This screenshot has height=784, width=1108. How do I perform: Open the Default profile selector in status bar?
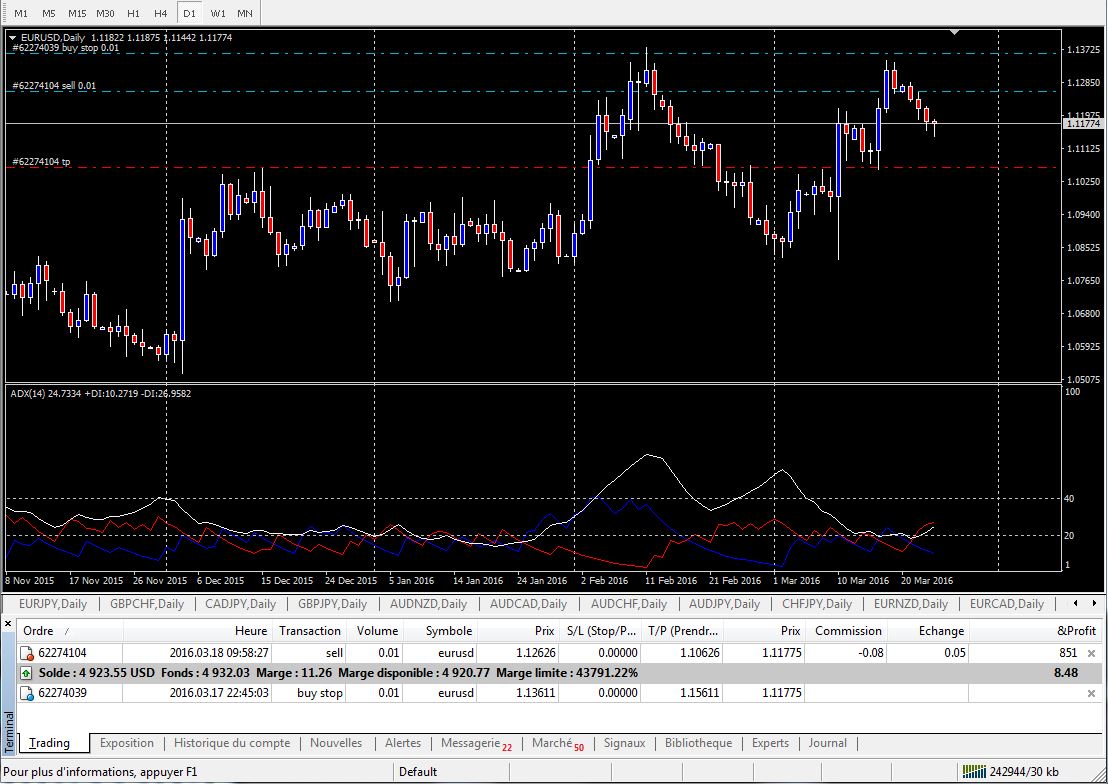click(418, 771)
